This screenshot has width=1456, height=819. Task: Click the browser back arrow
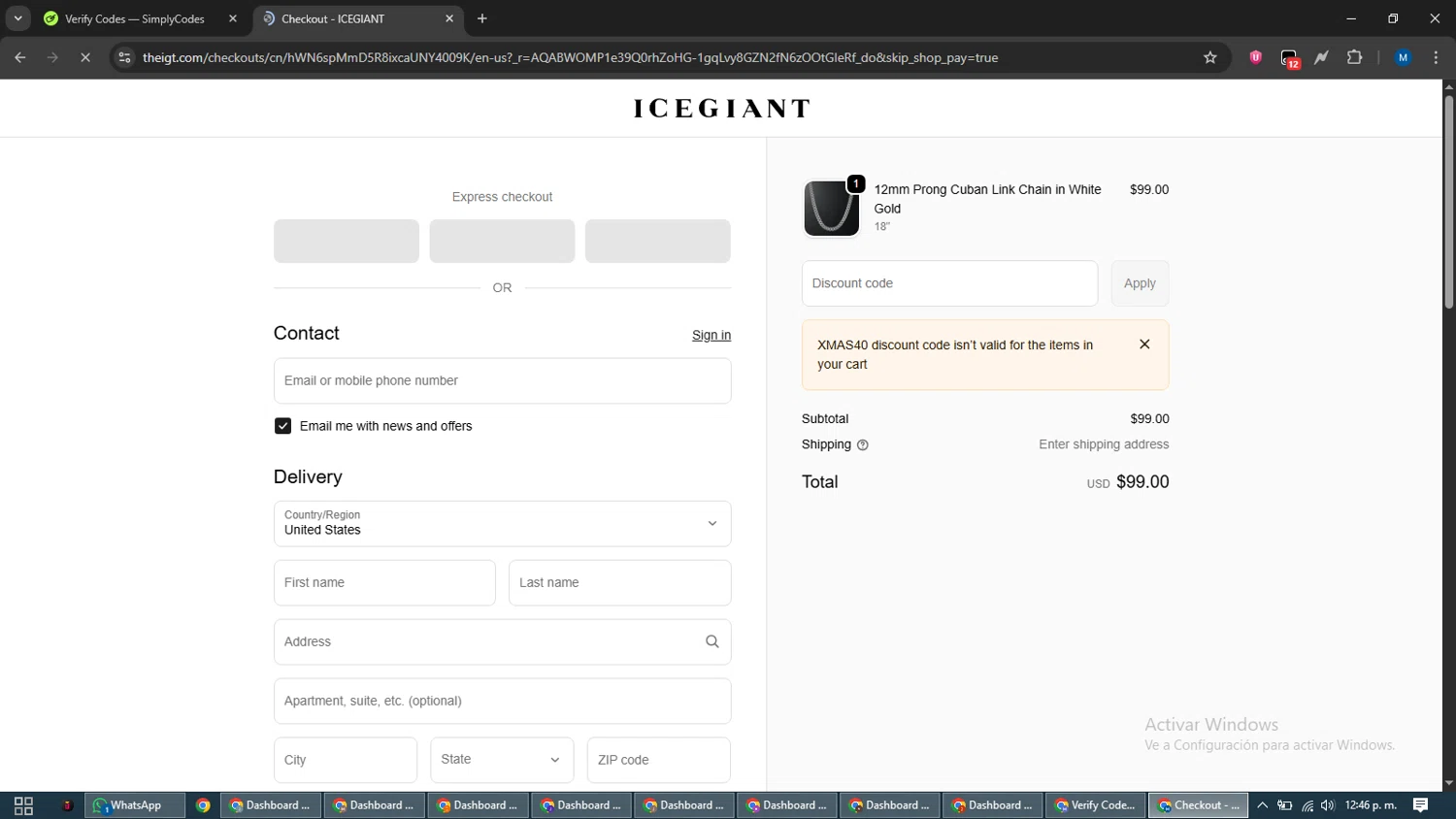coord(19,57)
